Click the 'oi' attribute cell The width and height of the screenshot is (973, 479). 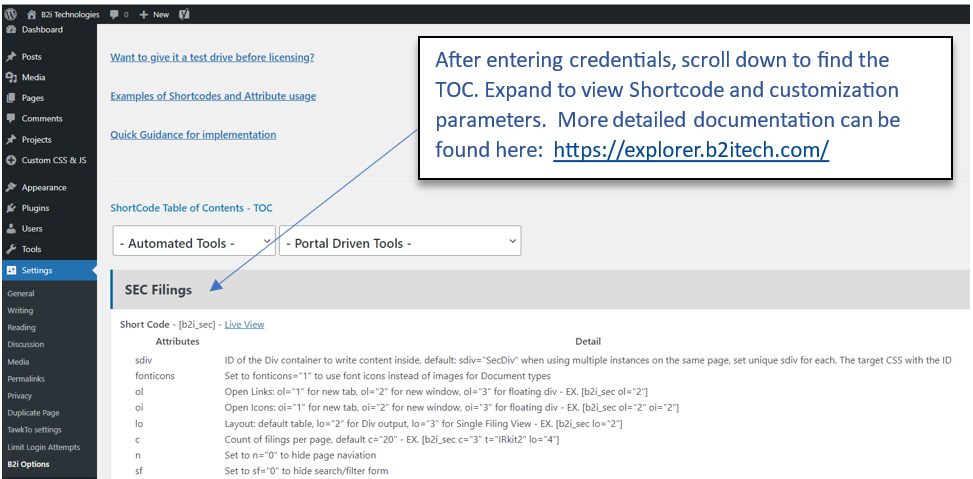[x=139, y=407]
